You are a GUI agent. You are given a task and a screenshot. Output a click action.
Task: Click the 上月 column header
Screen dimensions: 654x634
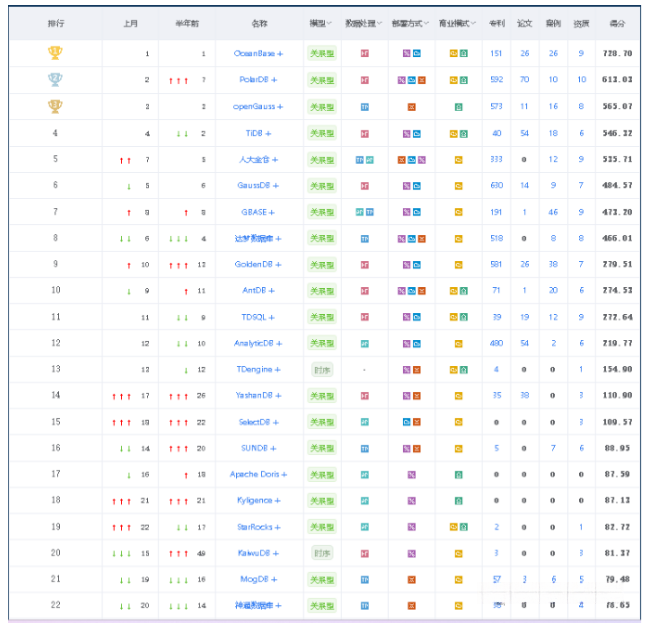131,23
